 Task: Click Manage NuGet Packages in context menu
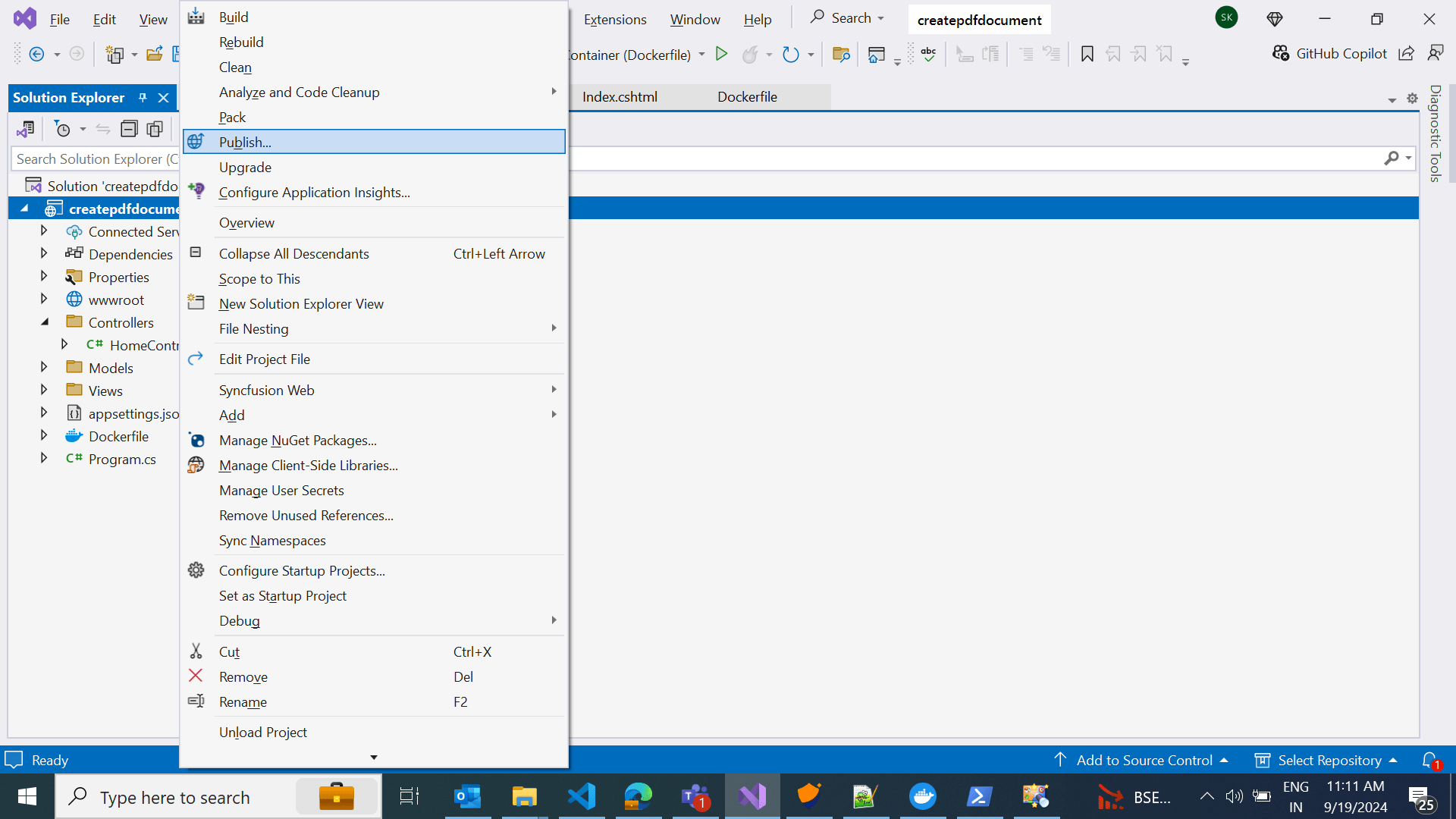tap(297, 441)
